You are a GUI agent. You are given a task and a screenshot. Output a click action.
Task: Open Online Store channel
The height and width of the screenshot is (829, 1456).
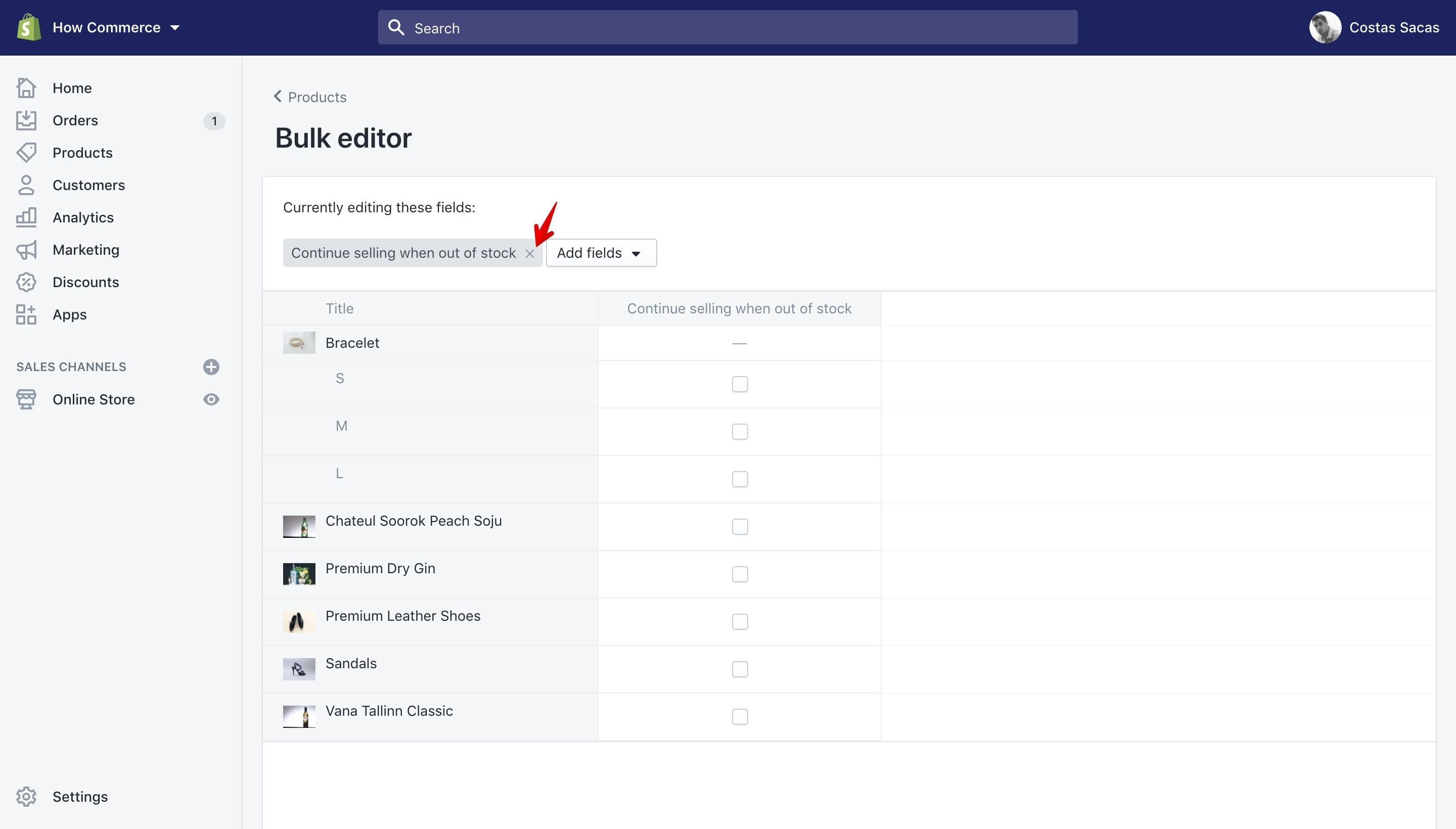pyautogui.click(x=94, y=399)
